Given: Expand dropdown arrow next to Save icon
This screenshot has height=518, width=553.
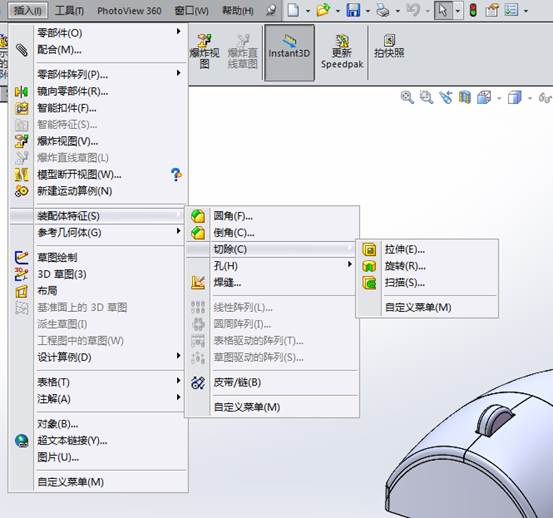Looking at the screenshot, I should [367, 11].
